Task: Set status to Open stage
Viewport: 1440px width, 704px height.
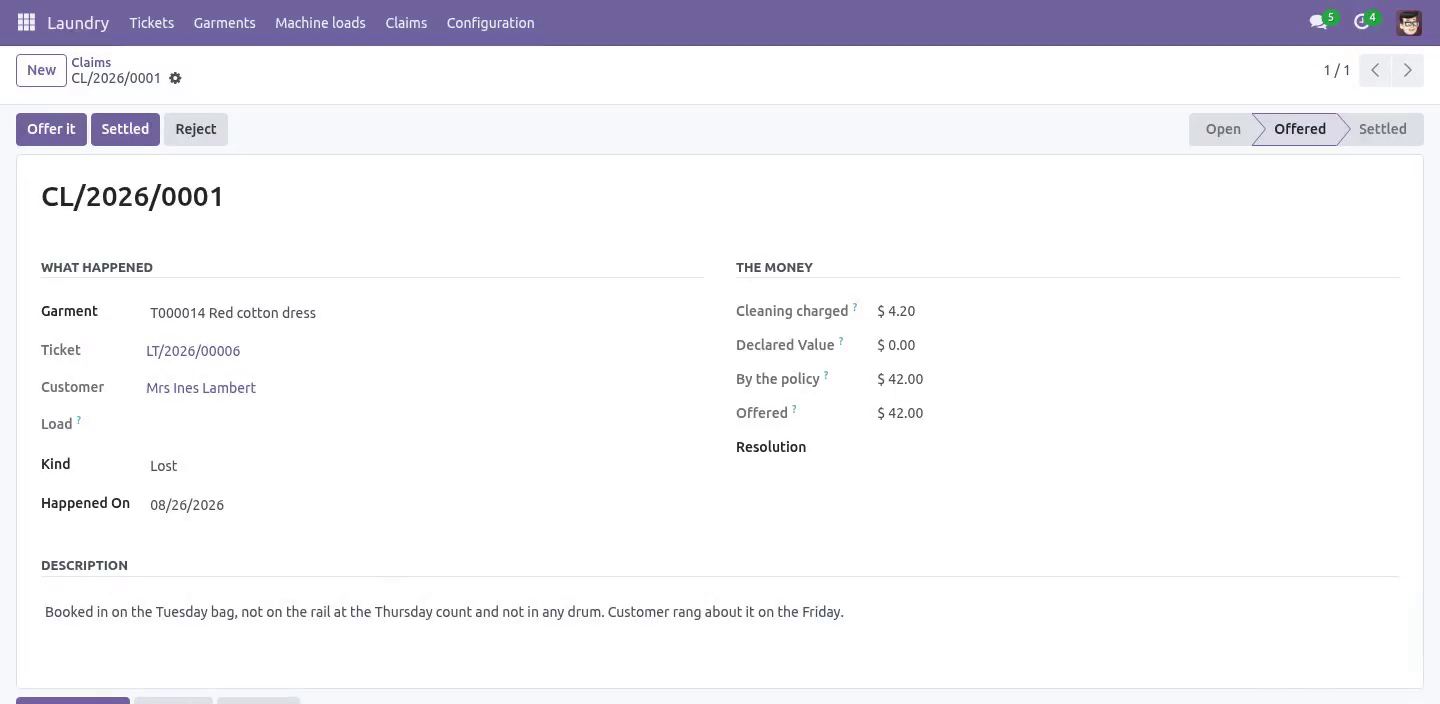Action: pyautogui.click(x=1222, y=129)
